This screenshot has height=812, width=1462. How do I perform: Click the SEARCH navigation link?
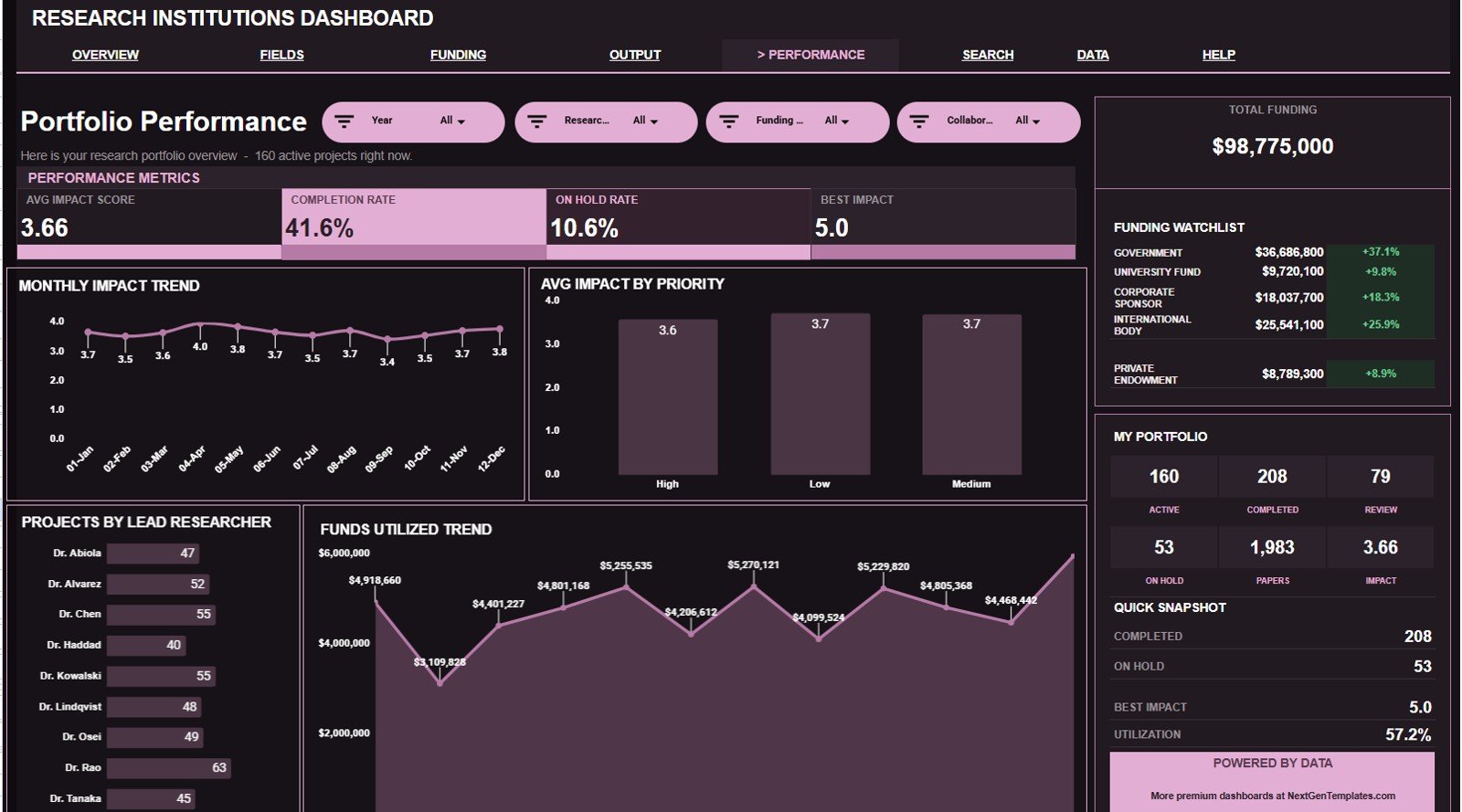point(988,55)
